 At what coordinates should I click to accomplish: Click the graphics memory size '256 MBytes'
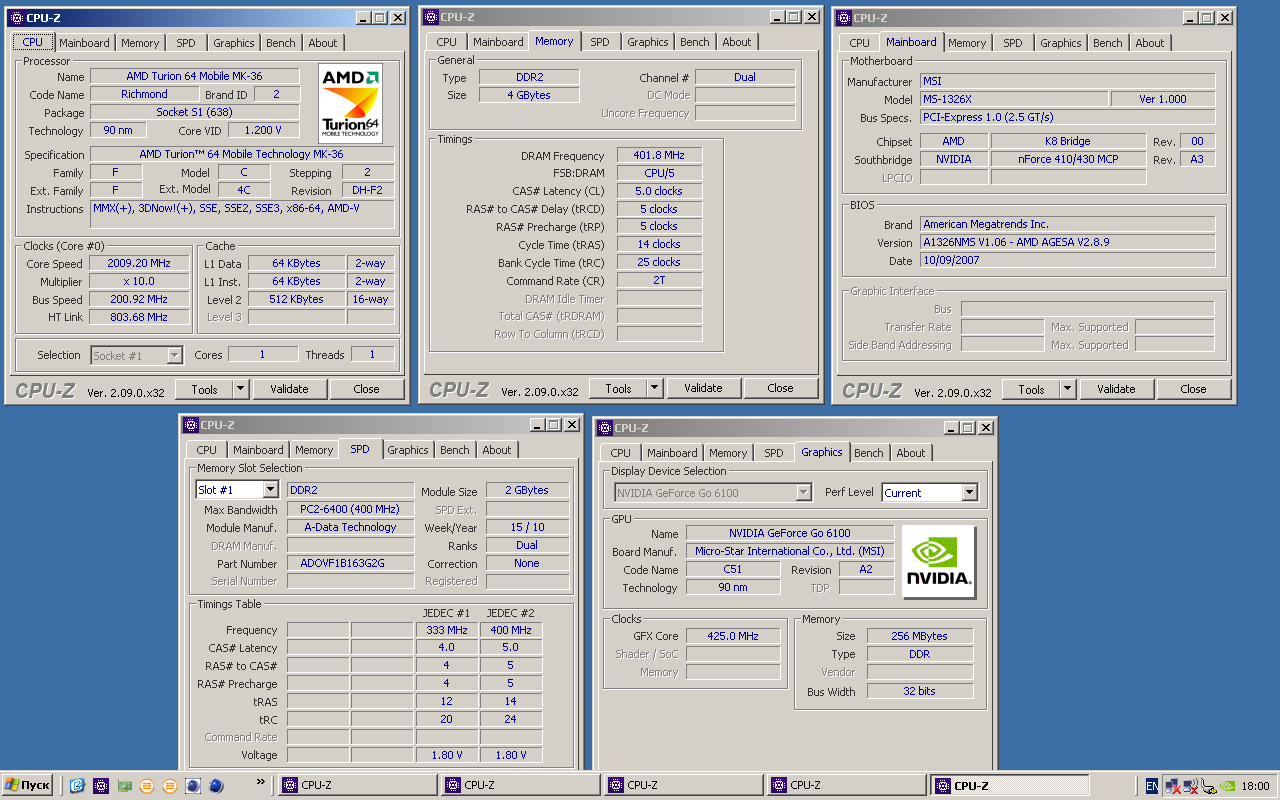(919, 635)
